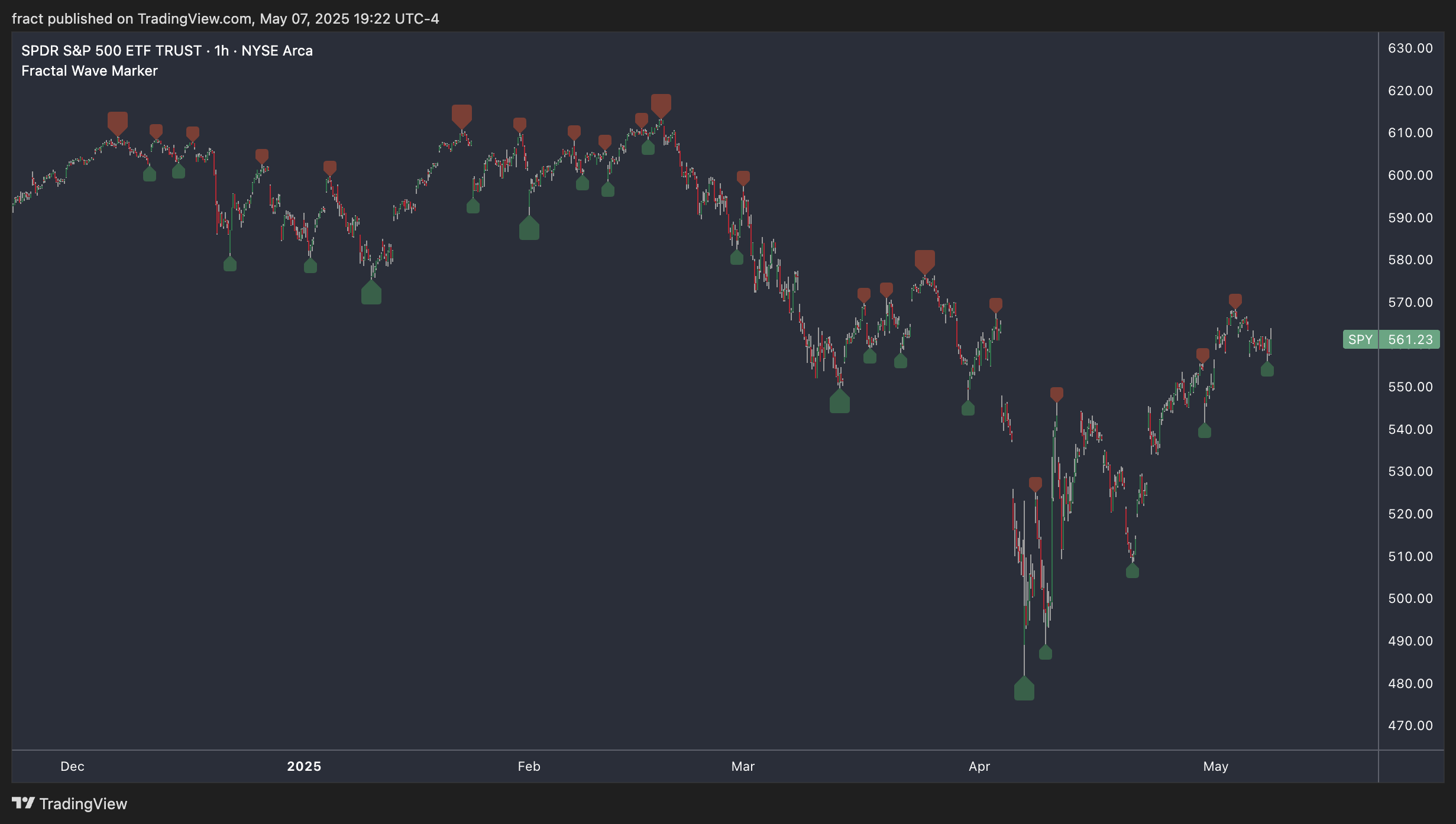The height and width of the screenshot is (824, 1456).
Task: Click the 470.00 price axis label
Action: (x=1410, y=726)
